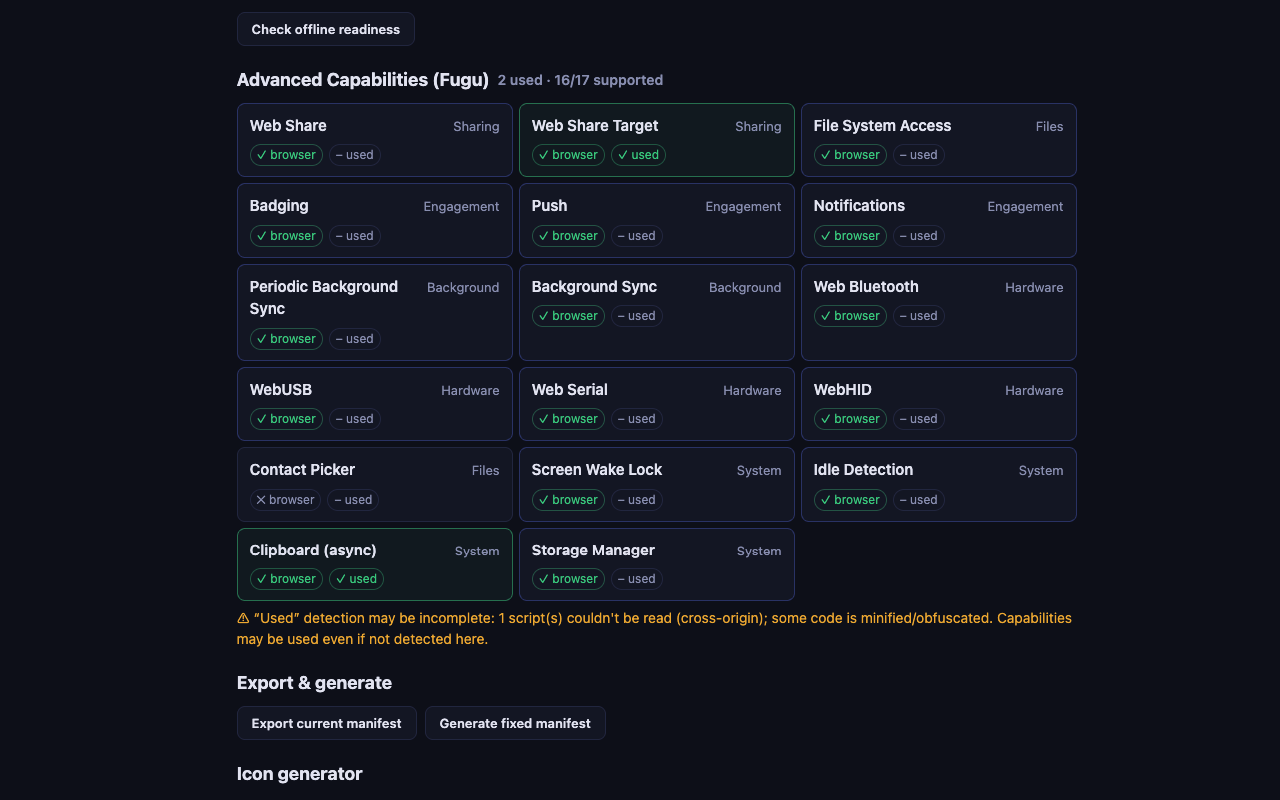Click browser badge on Badging card
Image resolution: width=1280 pixels, height=800 pixels.
tap(286, 236)
